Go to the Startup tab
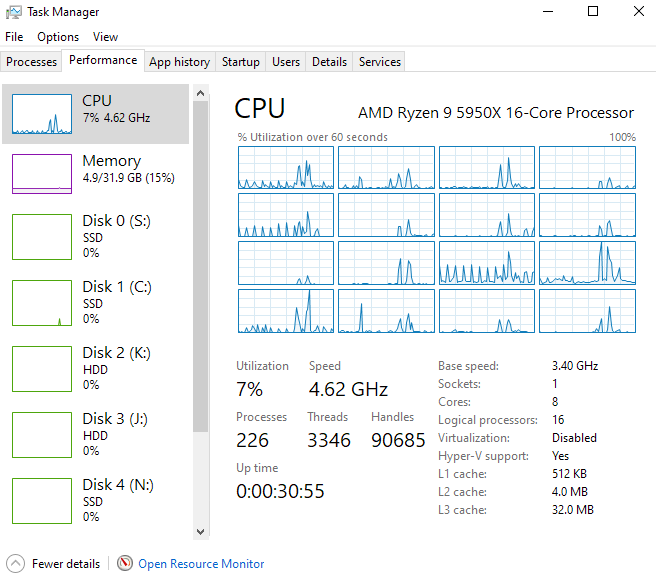The width and height of the screenshot is (656, 585). click(x=241, y=62)
